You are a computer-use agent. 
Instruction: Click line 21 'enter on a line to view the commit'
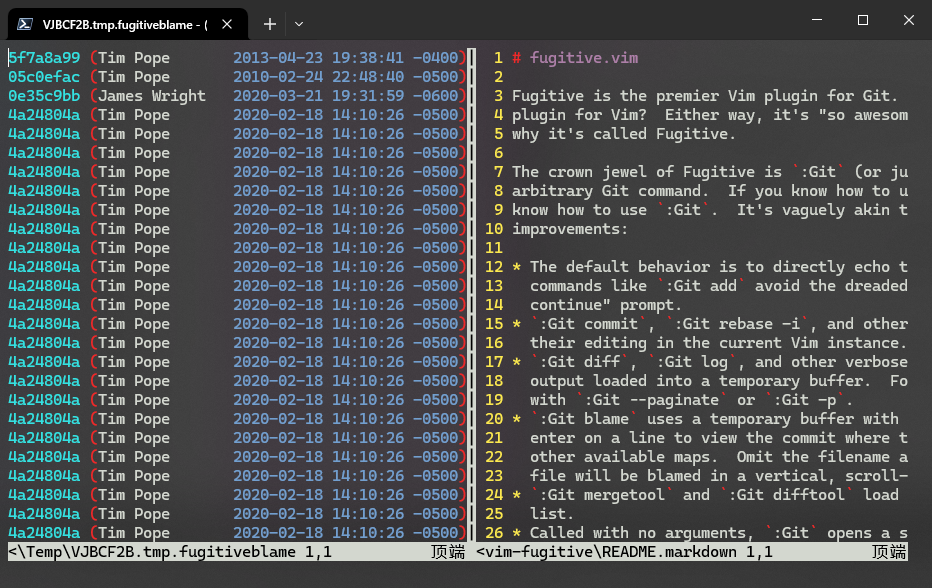[719, 438]
